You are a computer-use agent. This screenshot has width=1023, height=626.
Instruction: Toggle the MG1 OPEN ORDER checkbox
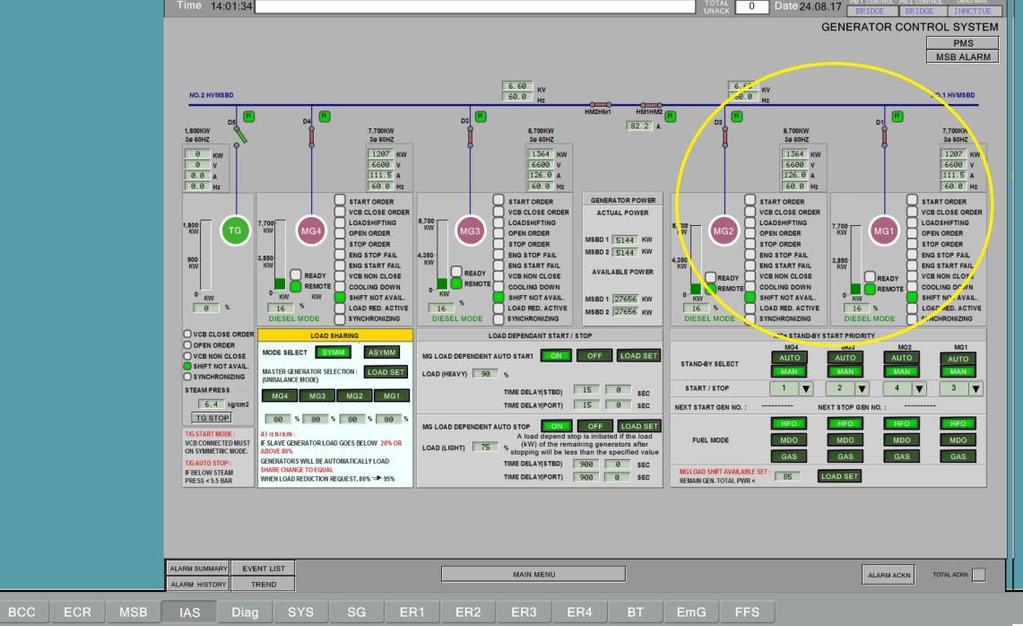click(x=912, y=232)
